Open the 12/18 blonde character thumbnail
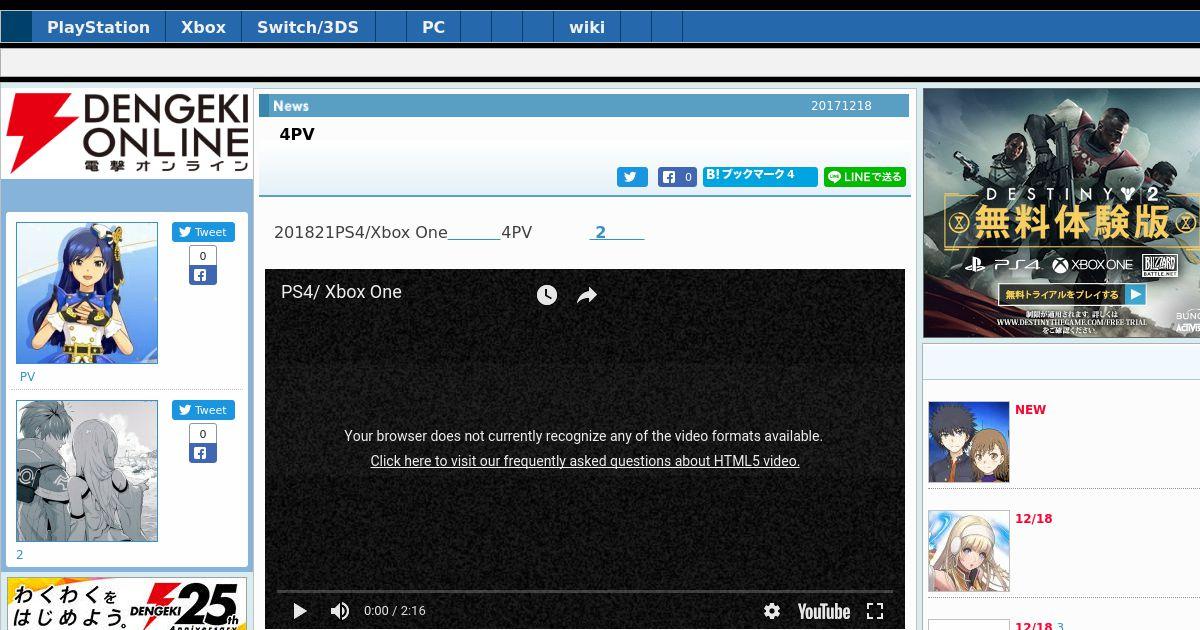1200x630 pixels. click(x=969, y=551)
